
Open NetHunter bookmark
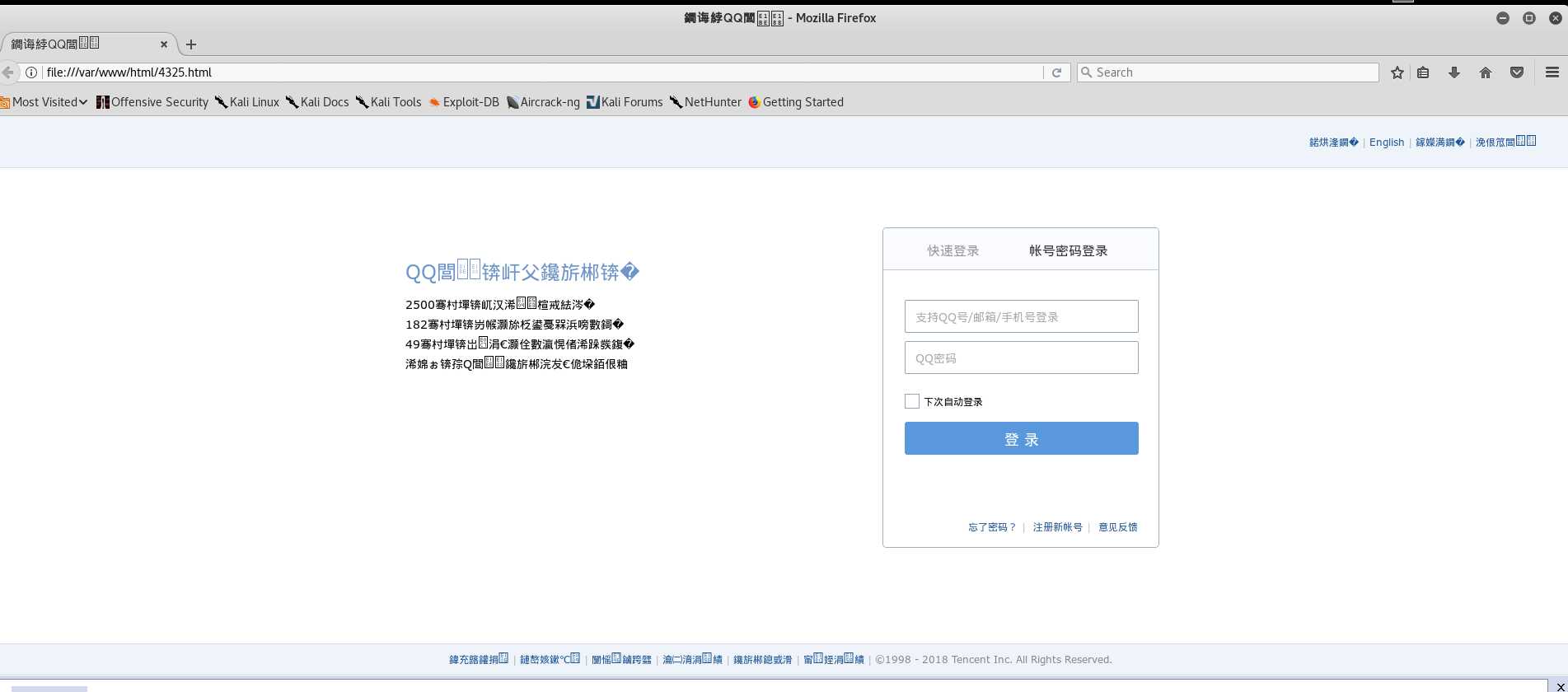click(x=705, y=102)
